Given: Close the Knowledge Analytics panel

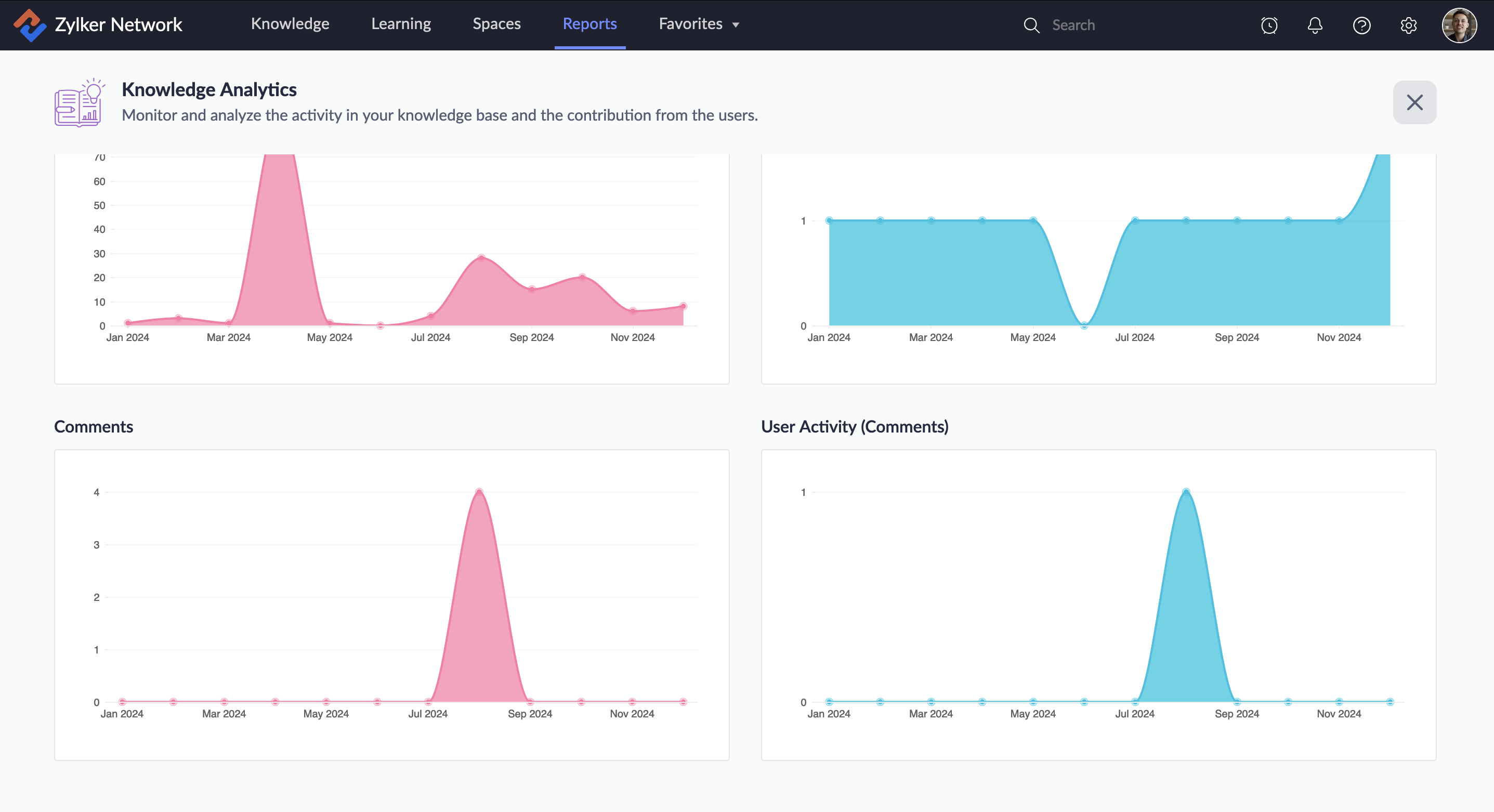Looking at the screenshot, I should [x=1414, y=102].
